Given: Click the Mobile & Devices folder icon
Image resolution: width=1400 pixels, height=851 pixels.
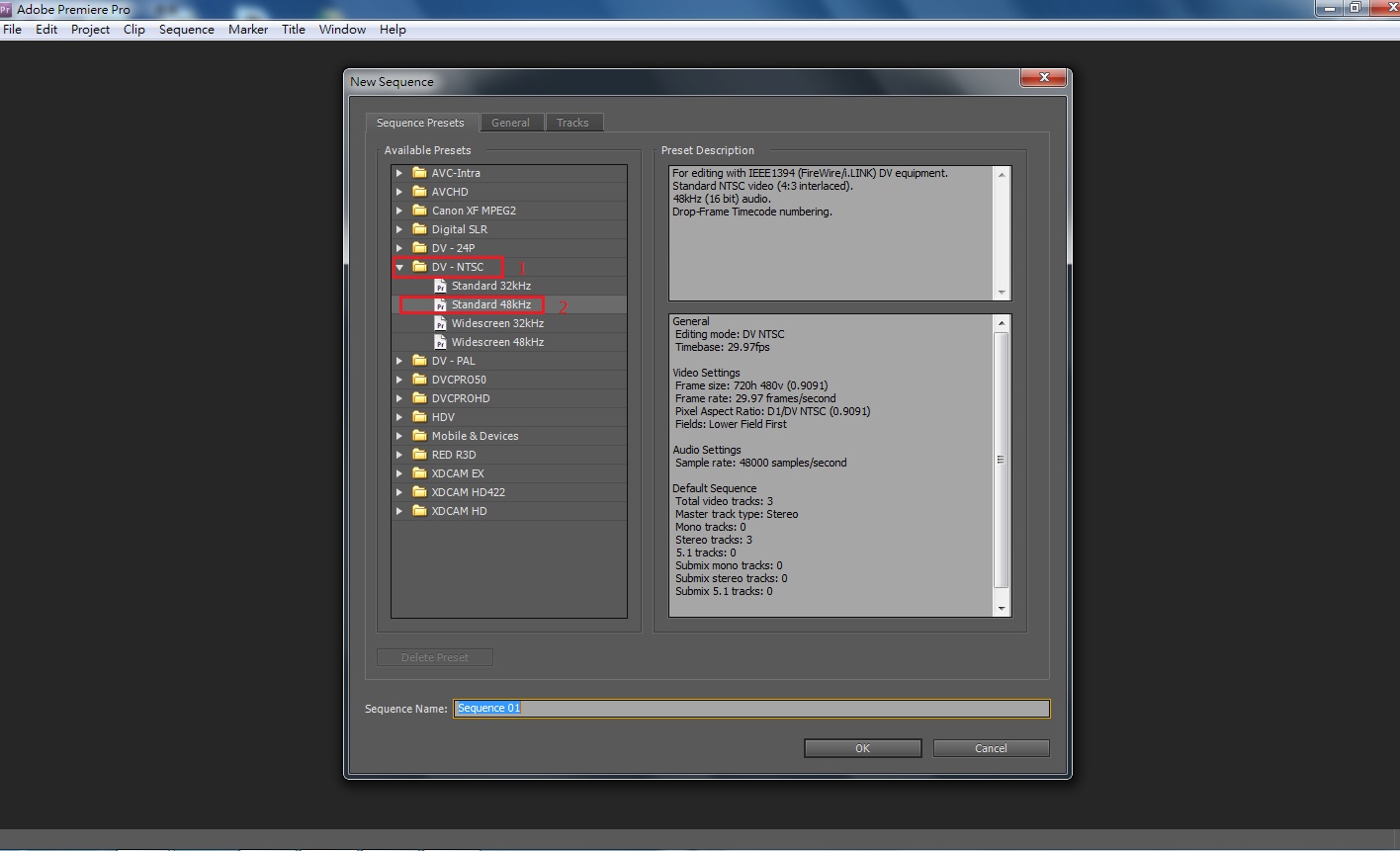Looking at the screenshot, I should pos(420,436).
